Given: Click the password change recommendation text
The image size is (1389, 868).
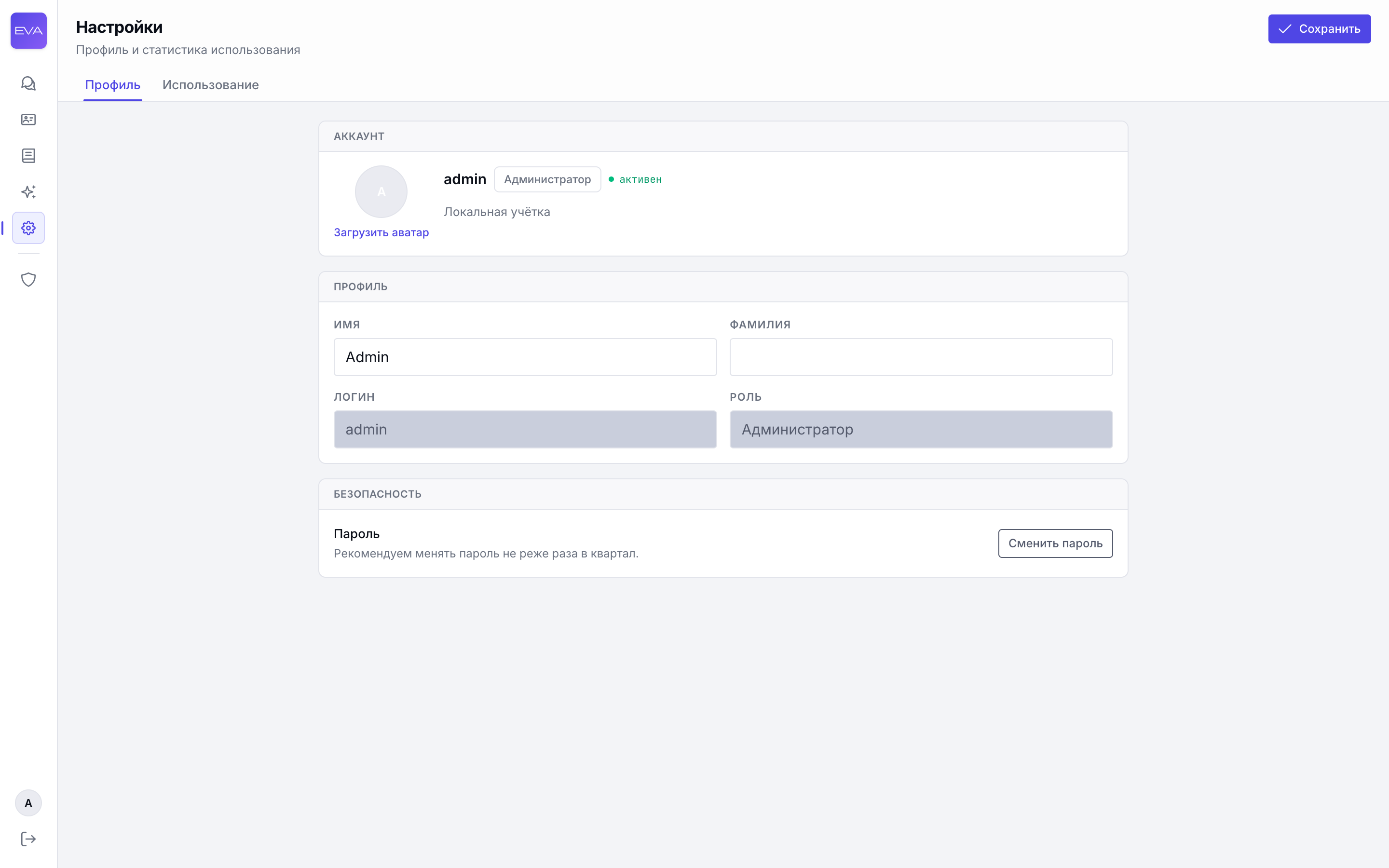Looking at the screenshot, I should 486,554.
